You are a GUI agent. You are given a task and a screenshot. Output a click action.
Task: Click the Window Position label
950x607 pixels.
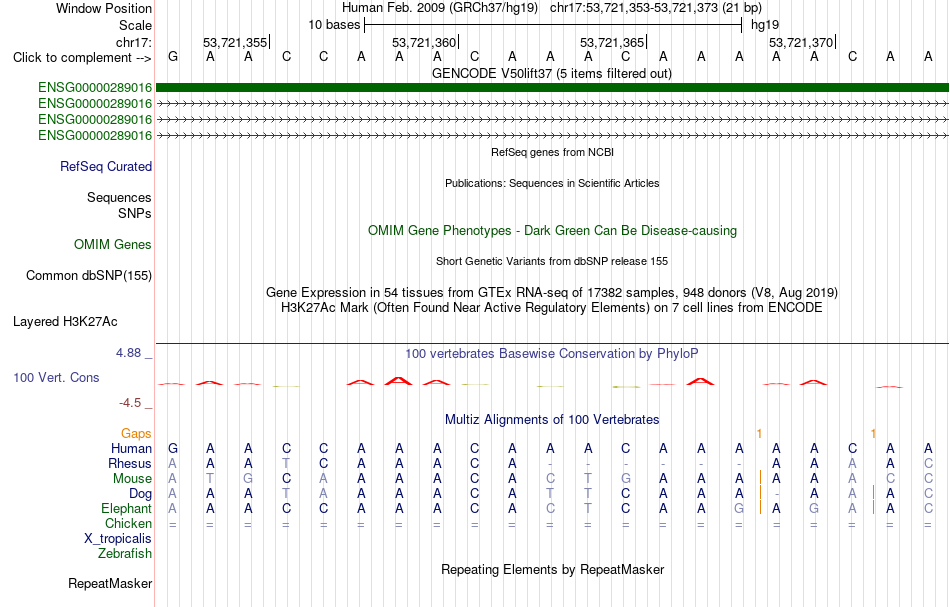click(104, 8)
